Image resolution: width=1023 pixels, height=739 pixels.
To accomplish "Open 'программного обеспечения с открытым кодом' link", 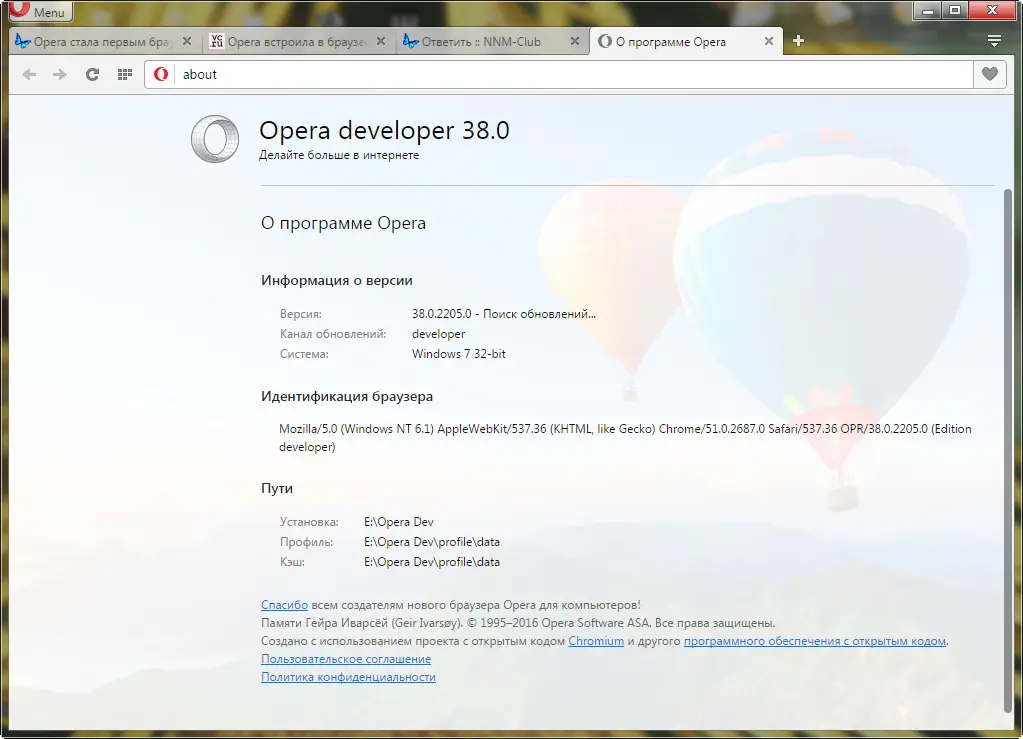I will coord(815,641).
